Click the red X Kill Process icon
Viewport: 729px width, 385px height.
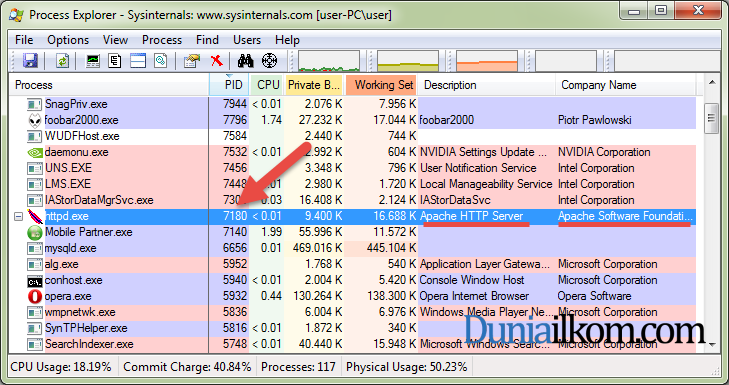pos(216,61)
